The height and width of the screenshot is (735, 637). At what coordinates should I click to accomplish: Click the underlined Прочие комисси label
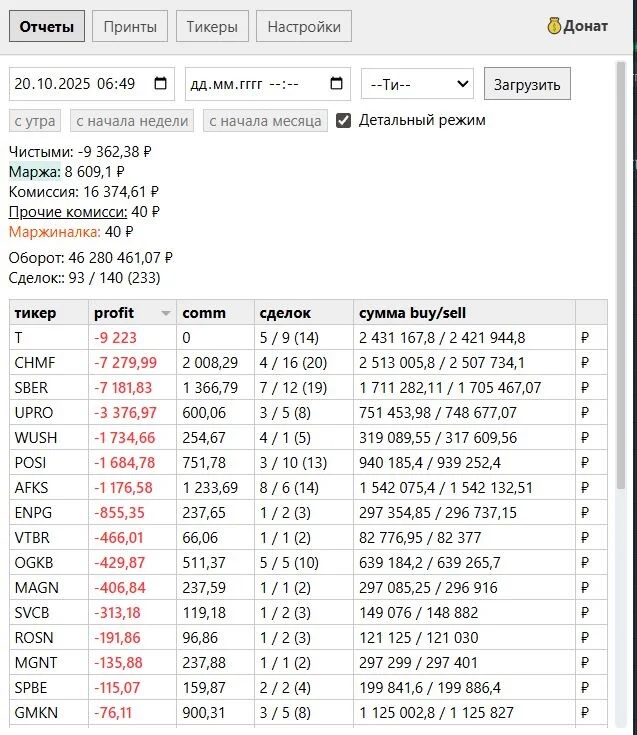(68, 212)
